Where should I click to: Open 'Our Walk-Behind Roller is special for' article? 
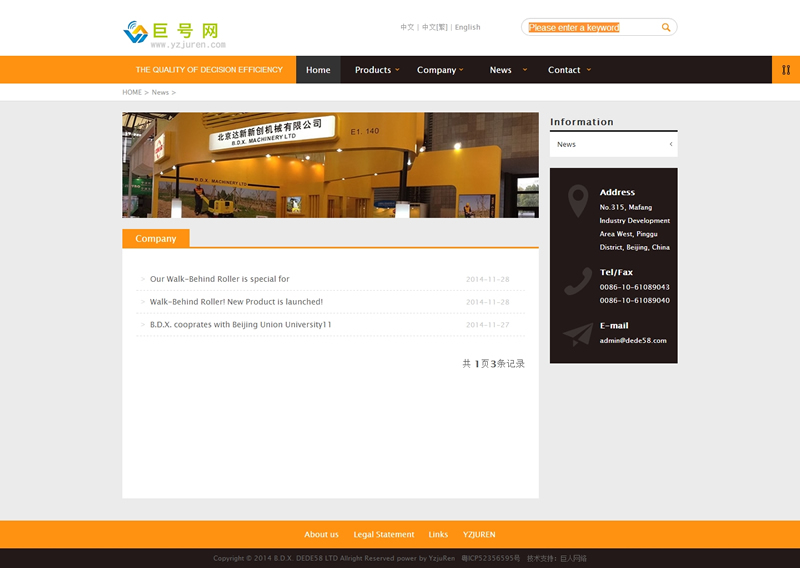click(219, 279)
